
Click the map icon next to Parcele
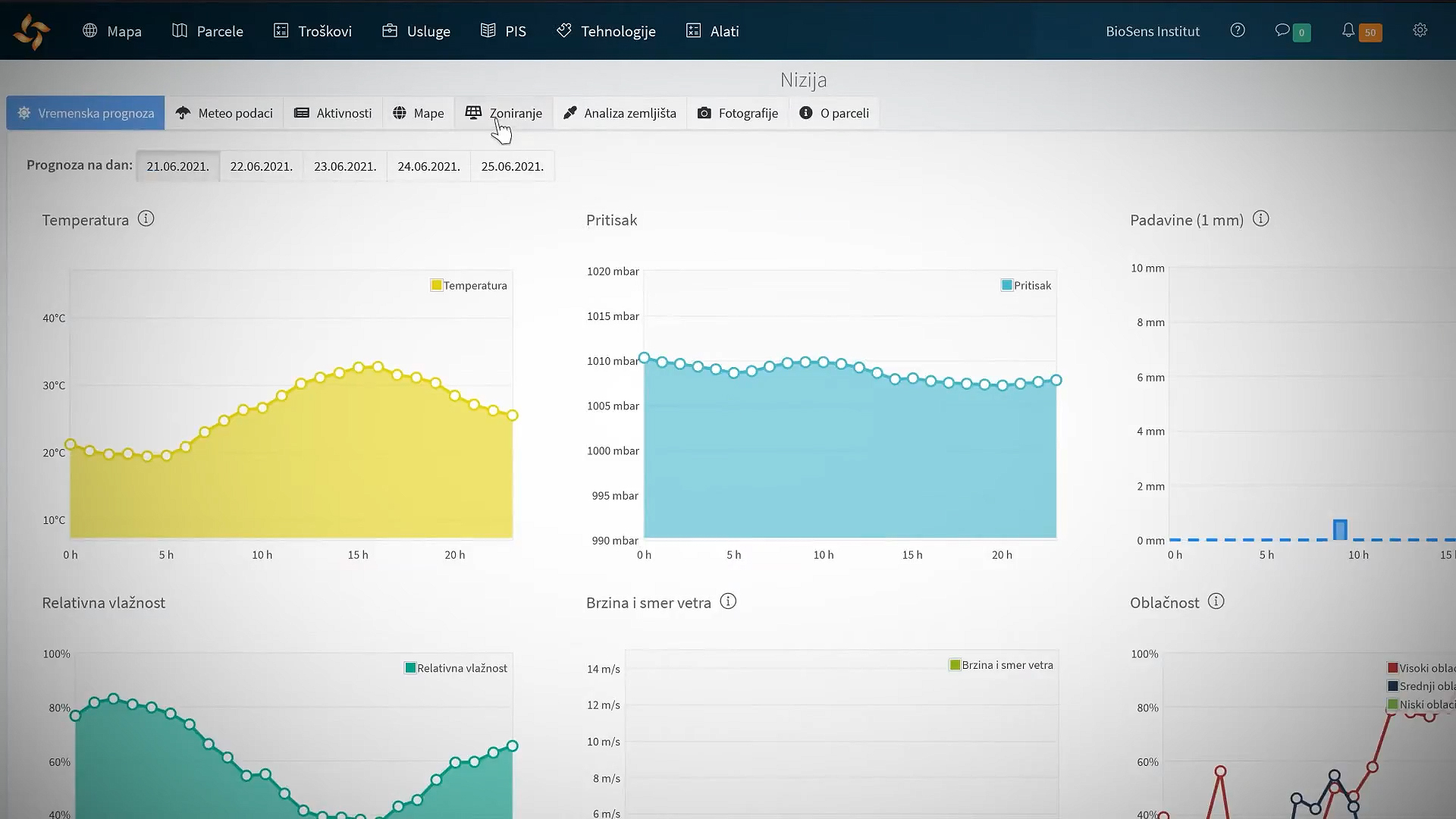(180, 30)
